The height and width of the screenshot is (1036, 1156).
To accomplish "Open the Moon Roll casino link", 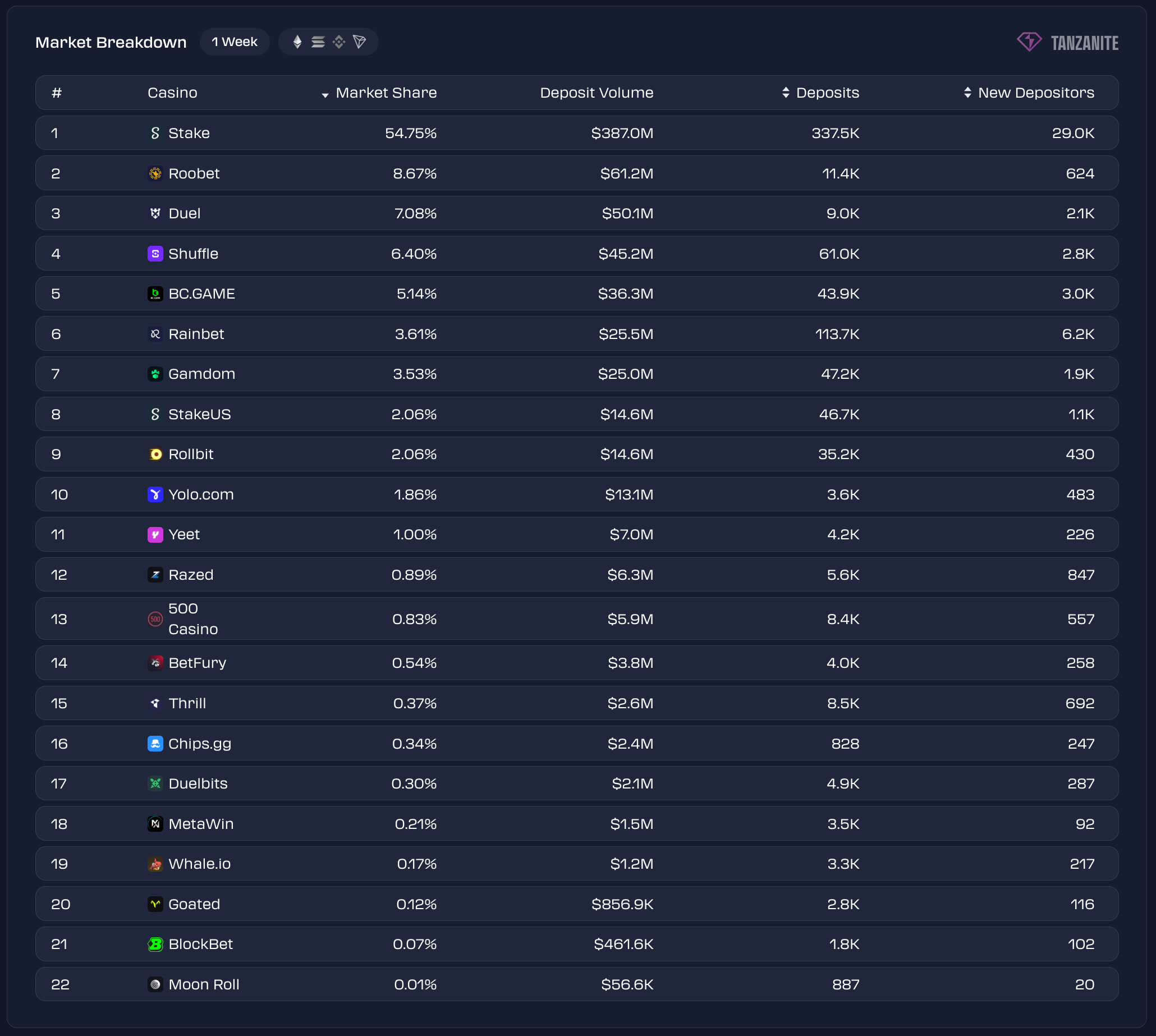I will click(204, 984).
